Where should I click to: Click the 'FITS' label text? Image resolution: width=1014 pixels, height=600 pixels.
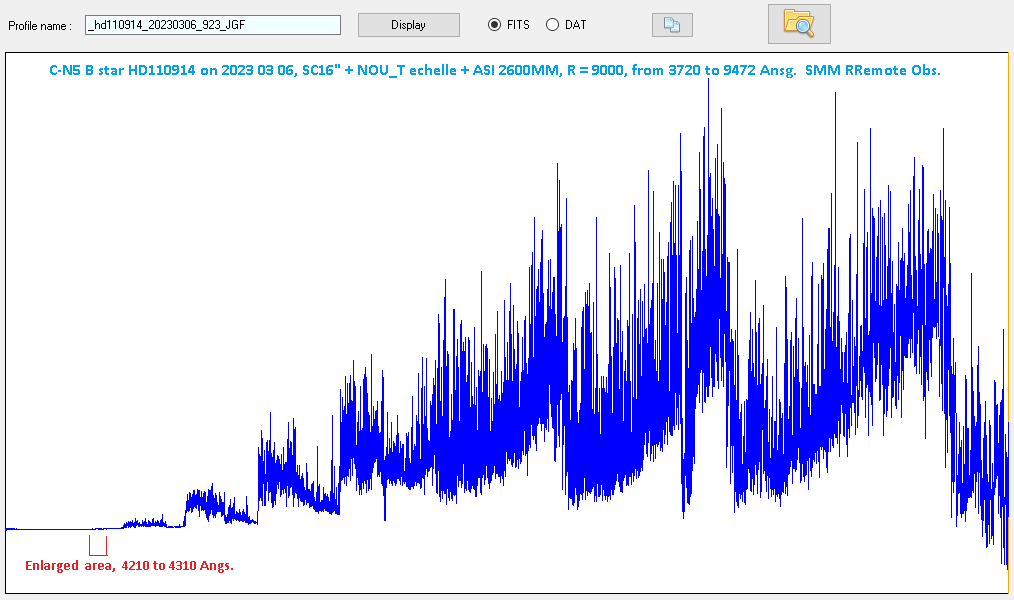coord(518,25)
